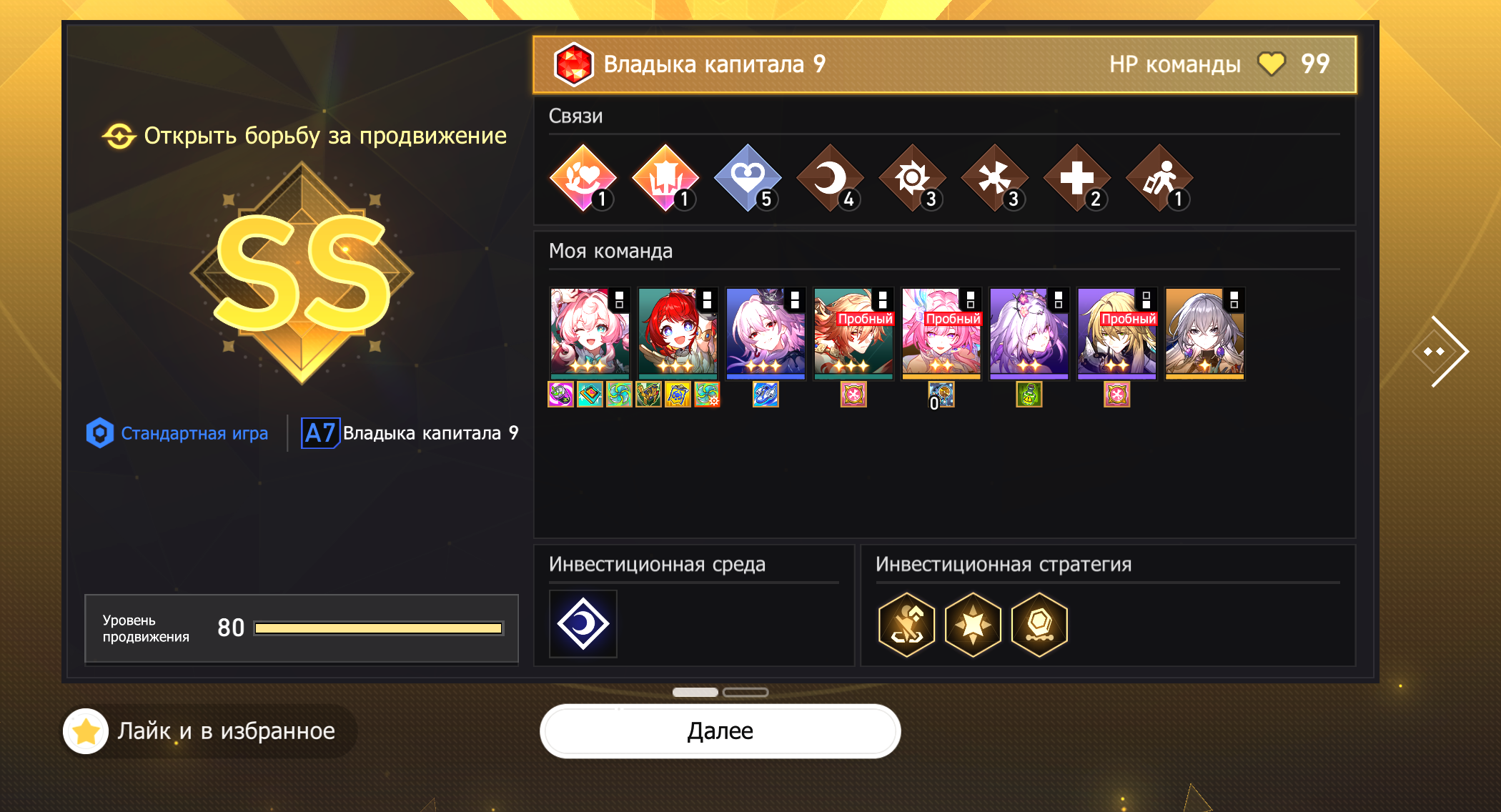Select the blue heart bond with 5
Screen dimensions: 1501x812
(x=748, y=178)
